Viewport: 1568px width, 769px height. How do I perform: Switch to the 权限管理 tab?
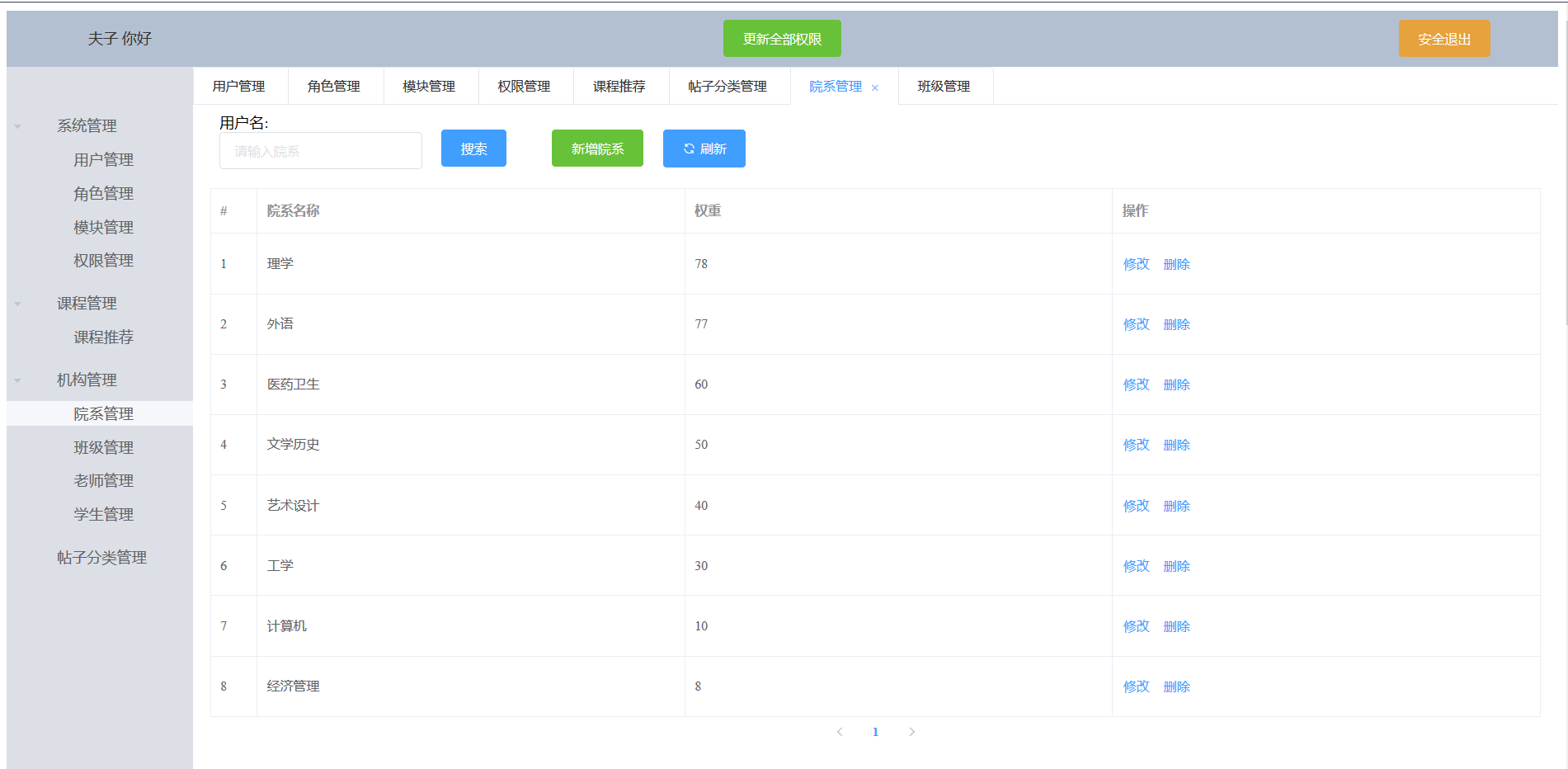click(x=525, y=86)
